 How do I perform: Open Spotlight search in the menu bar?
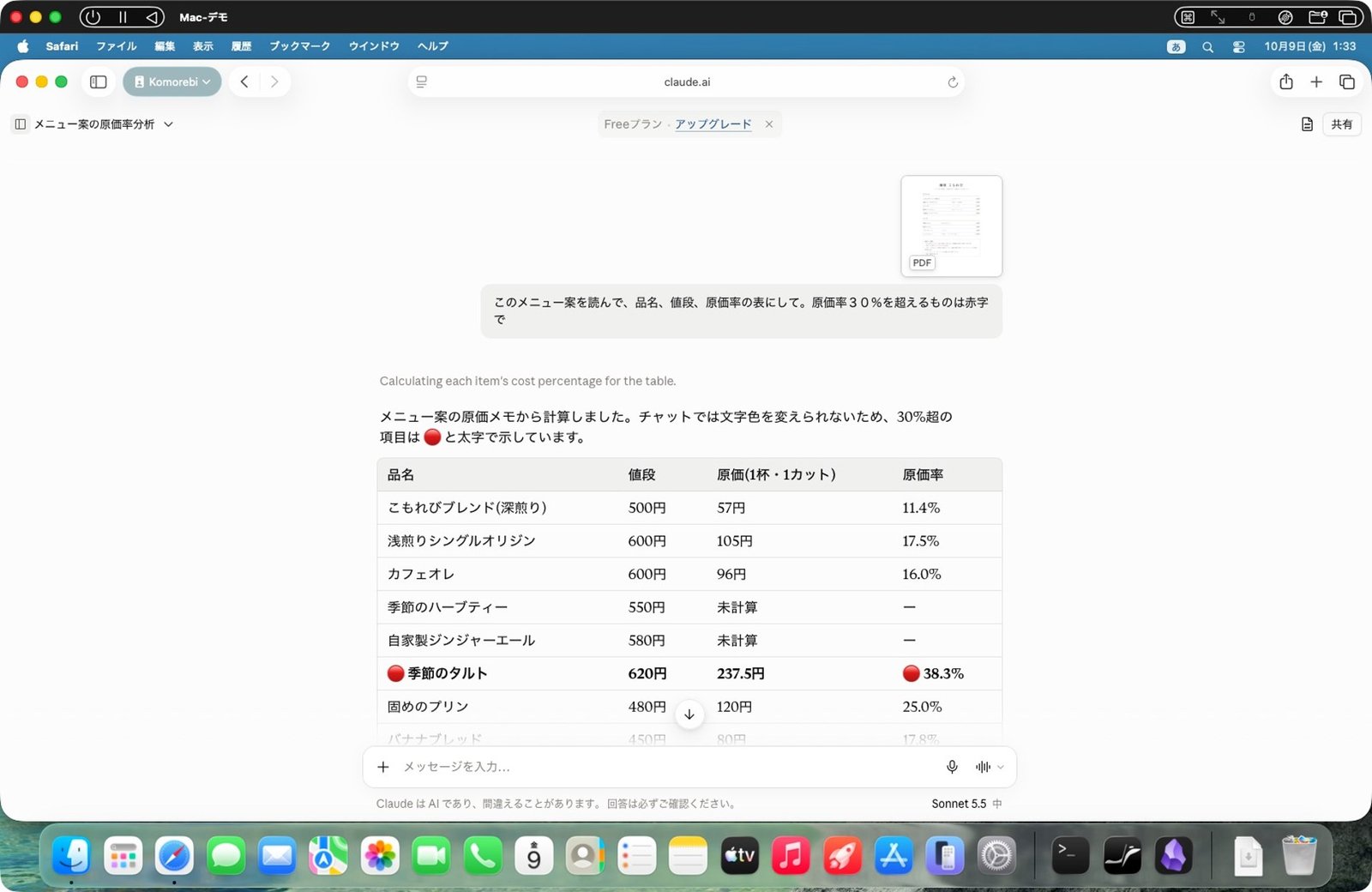(x=1207, y=47)
